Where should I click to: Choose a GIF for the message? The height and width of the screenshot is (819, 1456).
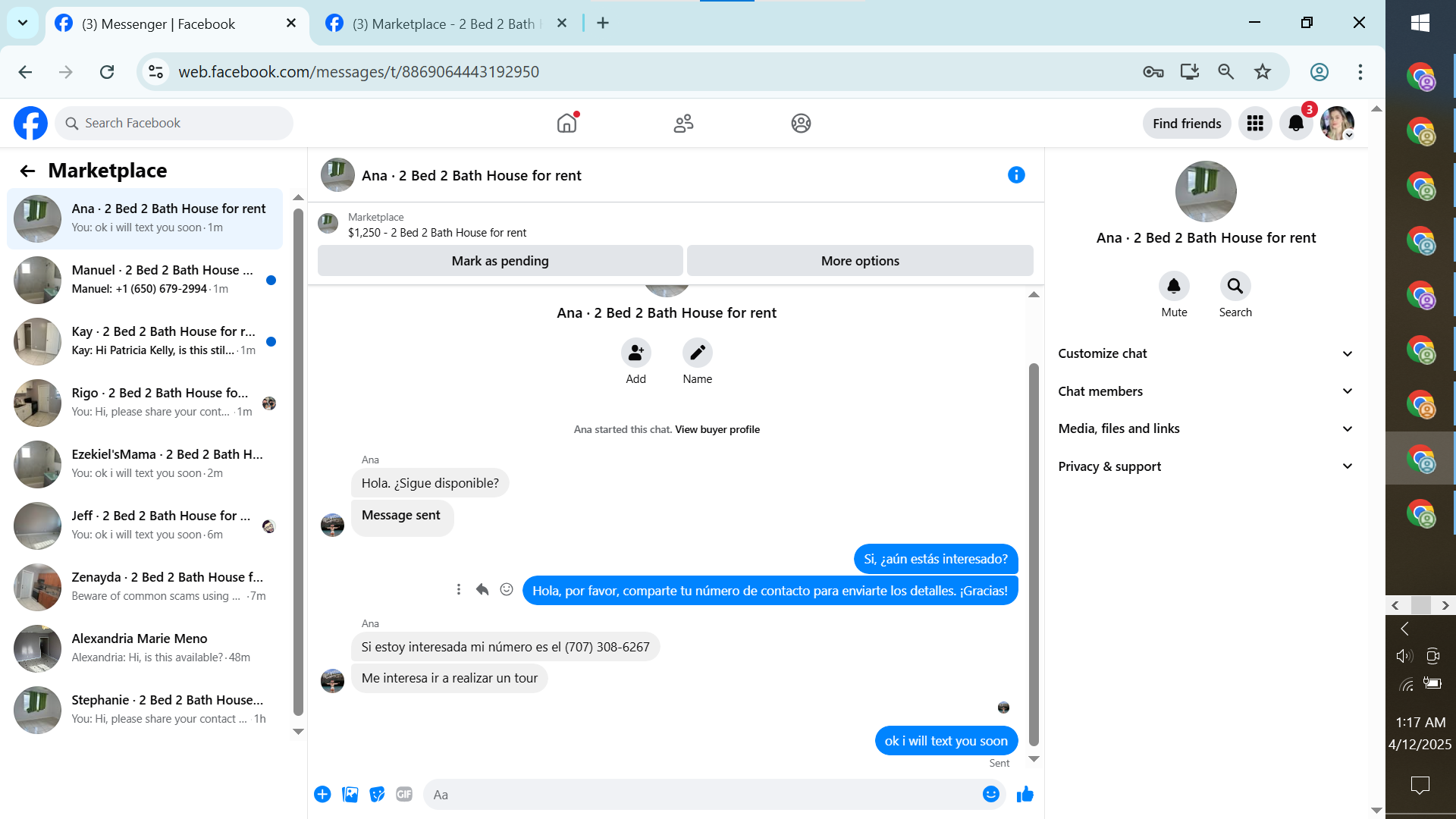(x=404, y=794)
